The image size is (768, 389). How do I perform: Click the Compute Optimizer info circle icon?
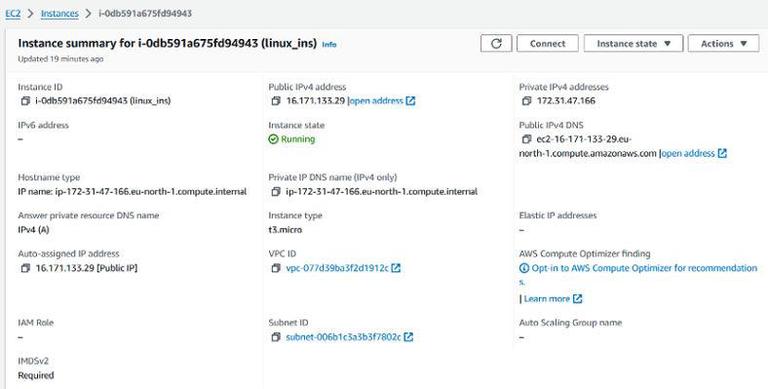[x=524, y=268]
